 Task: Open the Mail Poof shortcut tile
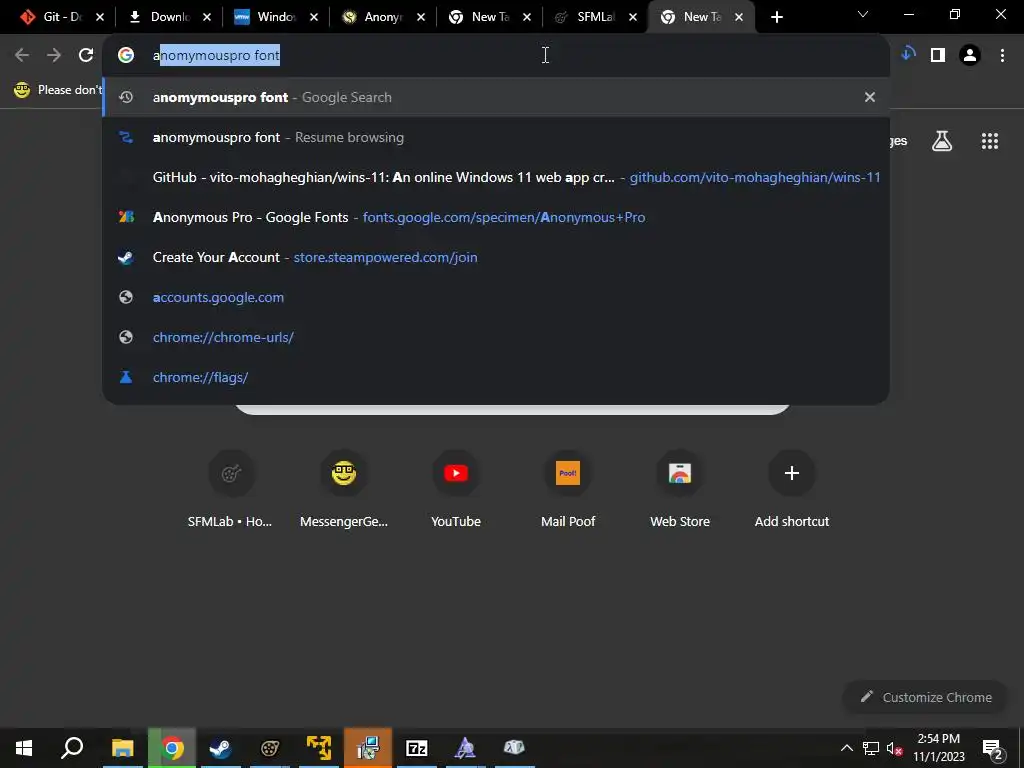(x=568, y=490)
